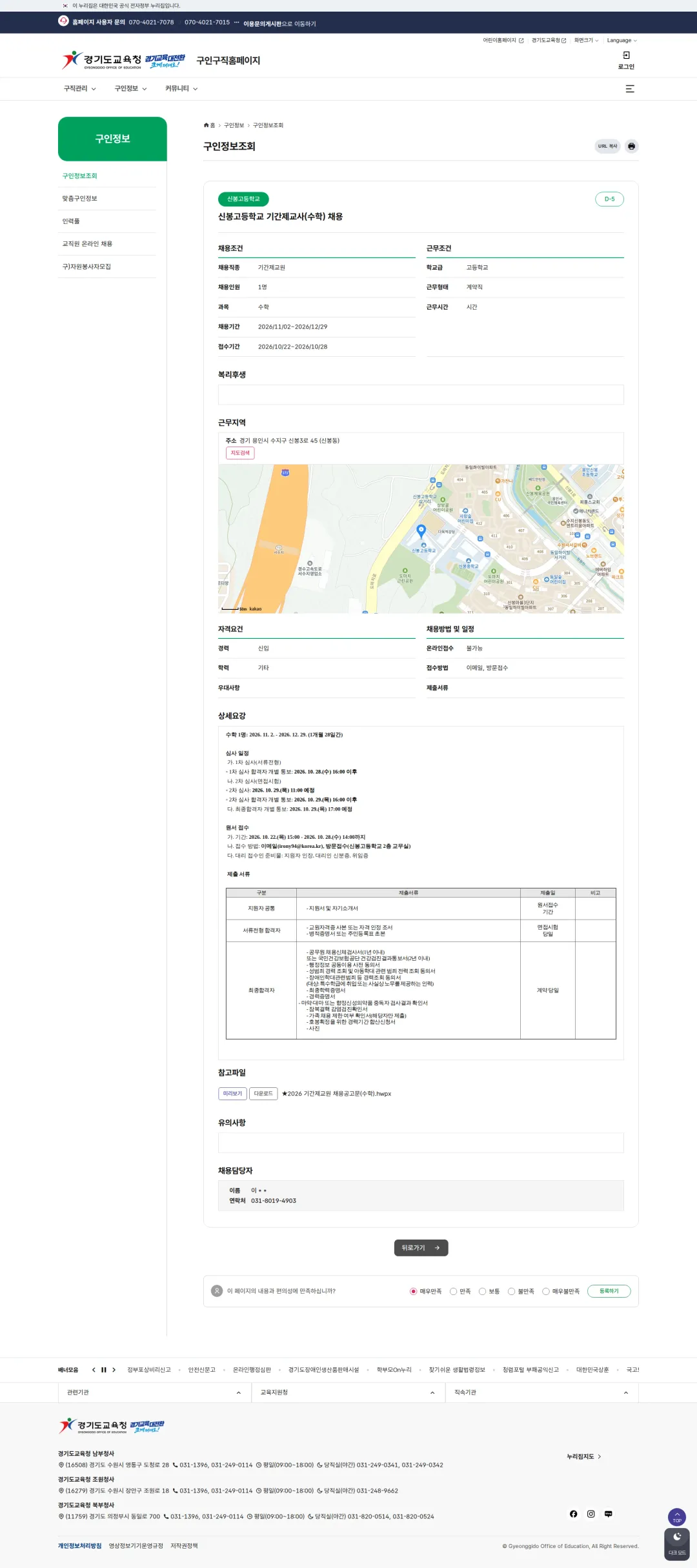The image size is (697, 1568).
Task: Print the page using the printer icon
Action: click(x=631, y=146)
